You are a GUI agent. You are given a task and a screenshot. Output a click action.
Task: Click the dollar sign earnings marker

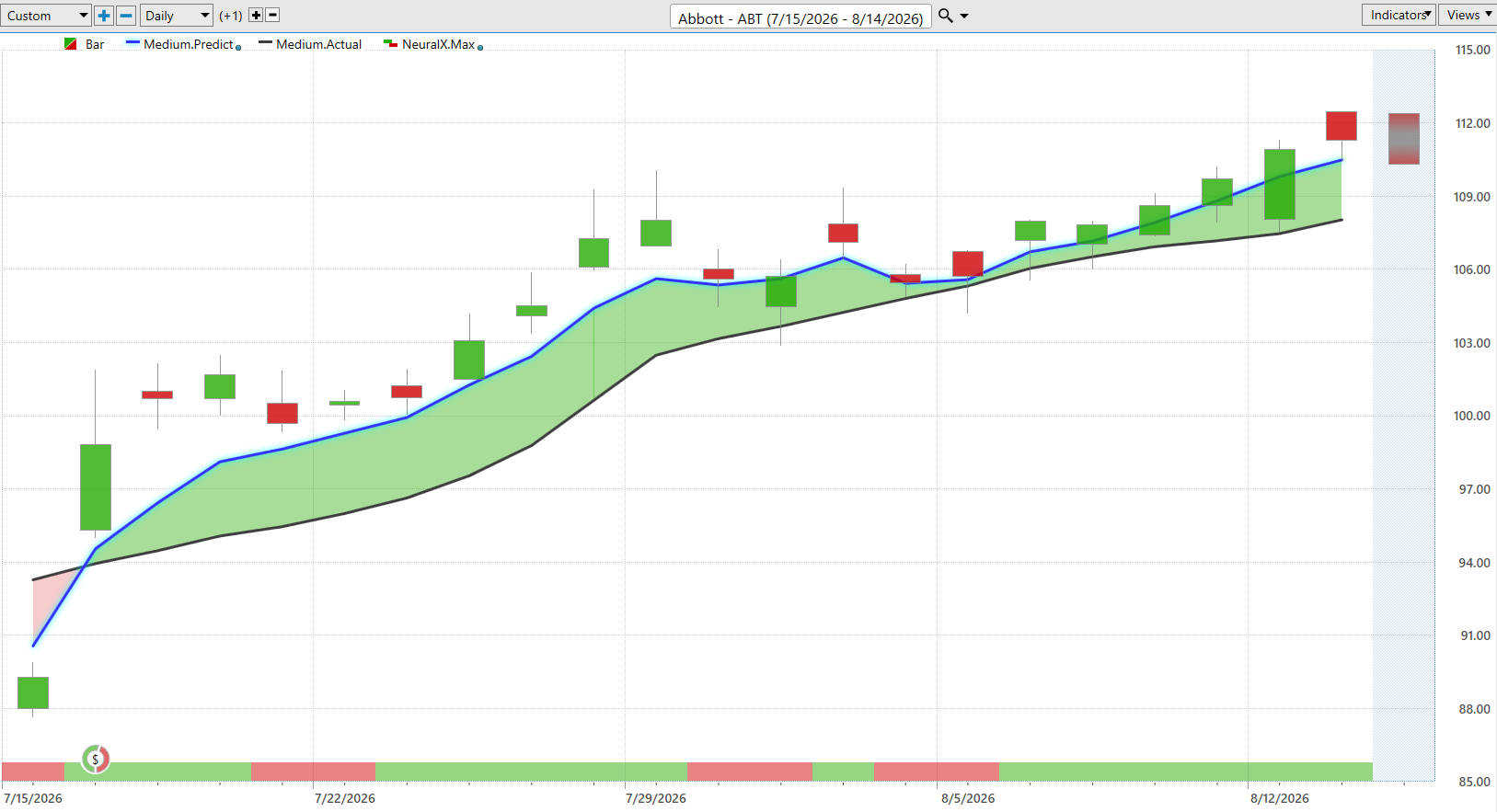pyautogui.click(x=96, y=760)
